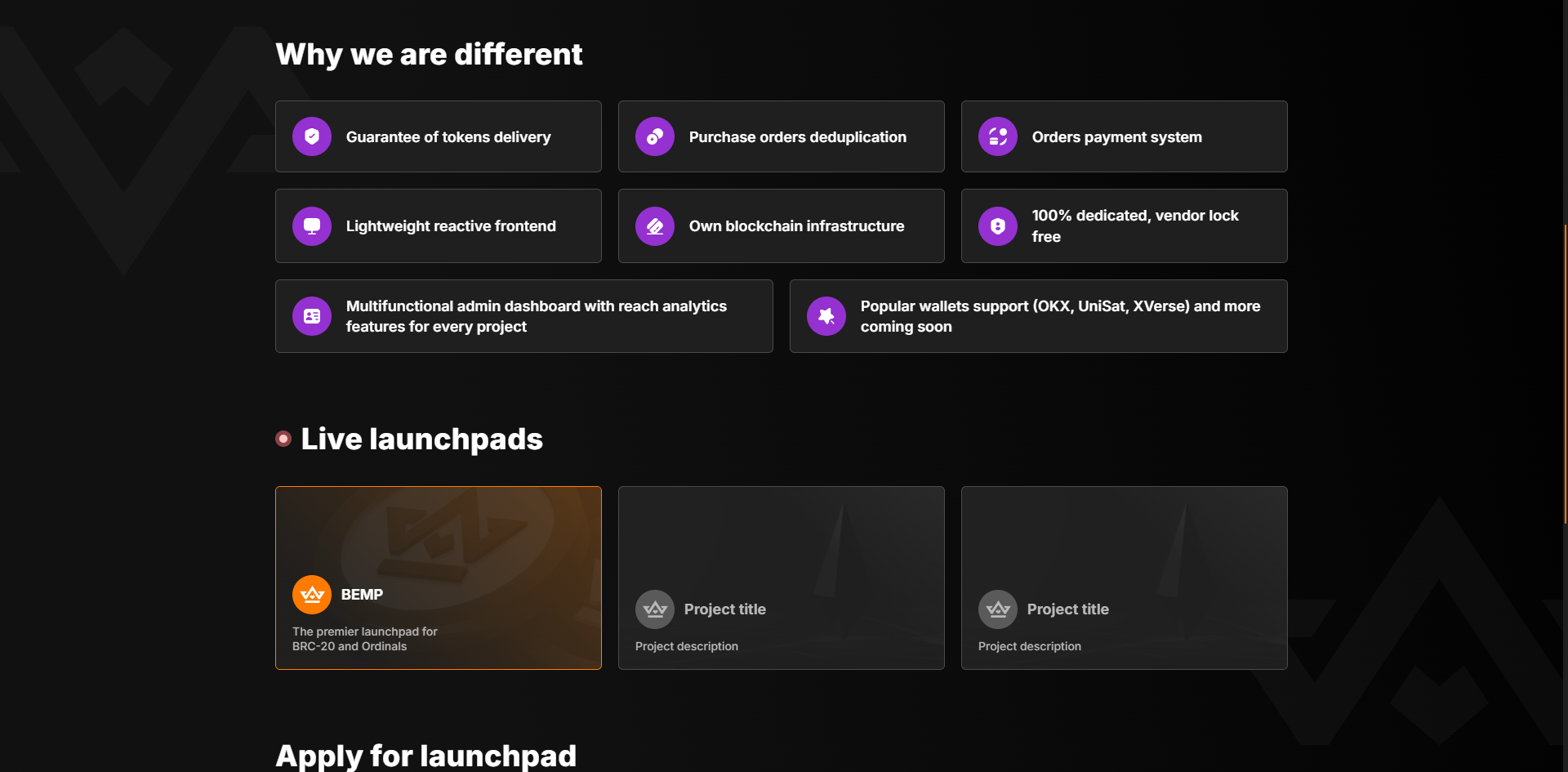Screen dimensions: 1568x772
Task: Click the Apply for launchpad heading
Action: click(x=426, y=756)
